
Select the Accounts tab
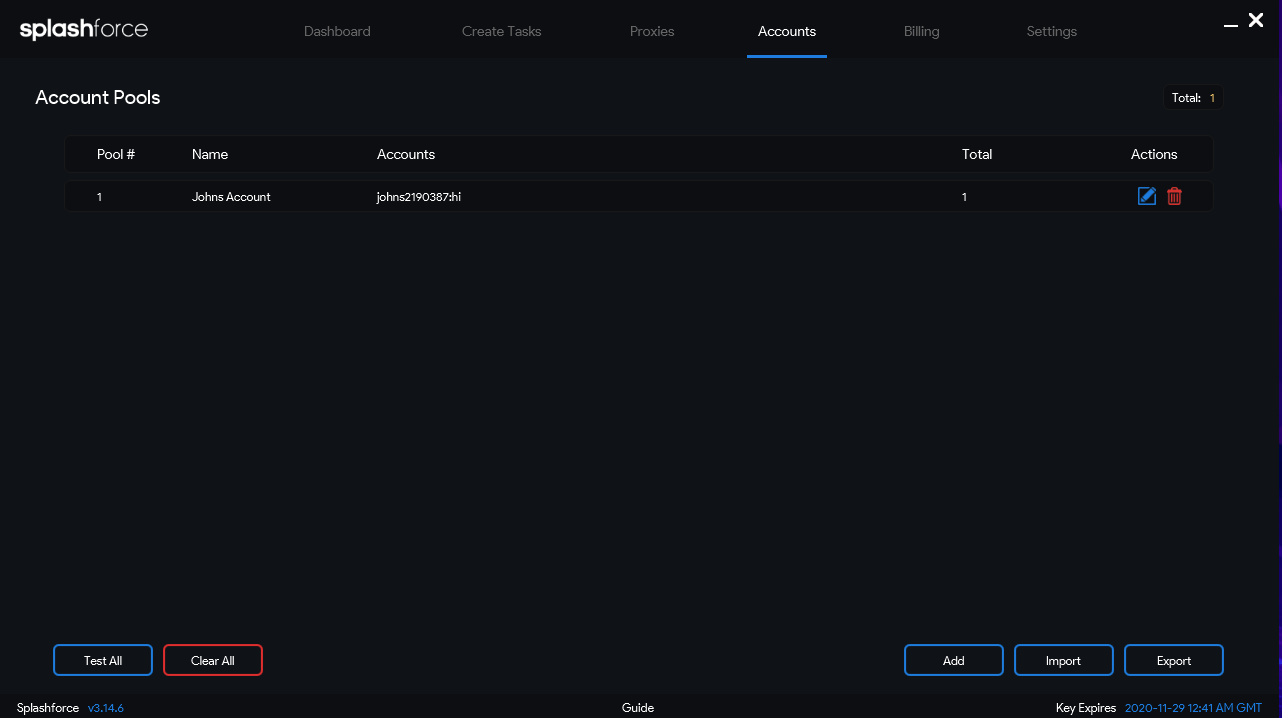(786, 31)
